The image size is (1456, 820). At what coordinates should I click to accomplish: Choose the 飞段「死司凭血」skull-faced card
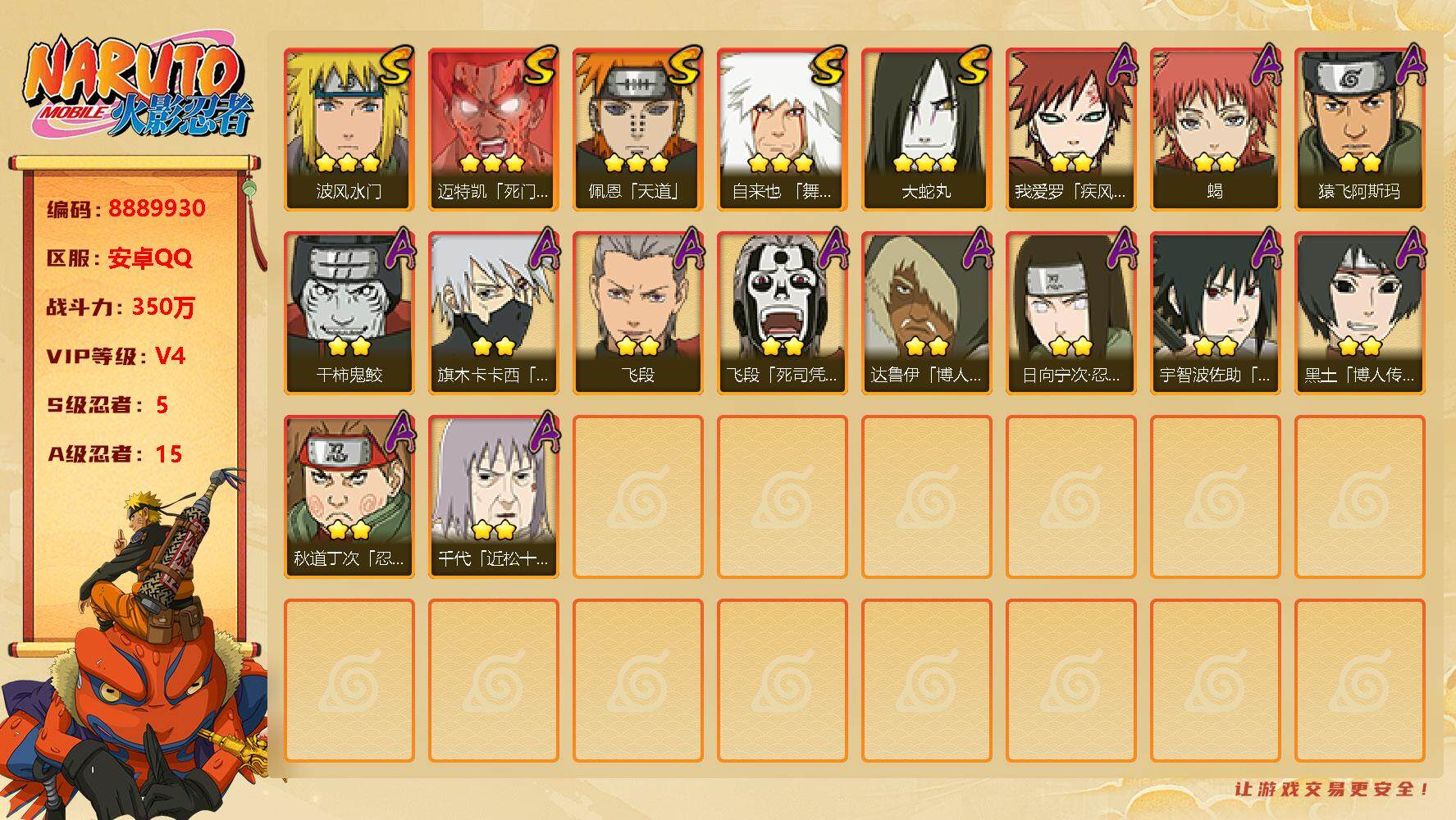tap(783, 313)
